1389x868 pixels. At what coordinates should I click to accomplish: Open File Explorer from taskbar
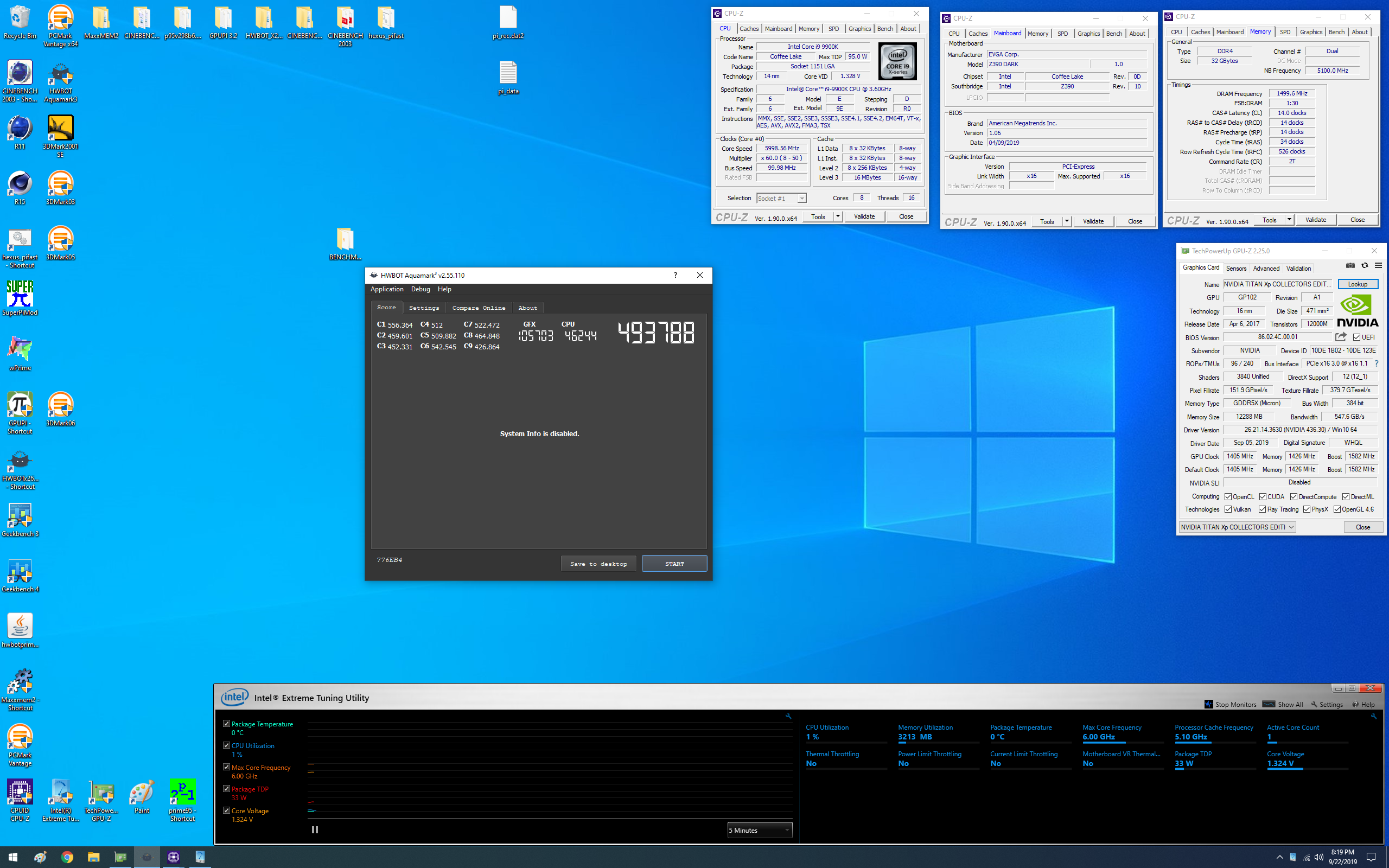point(93,857)
